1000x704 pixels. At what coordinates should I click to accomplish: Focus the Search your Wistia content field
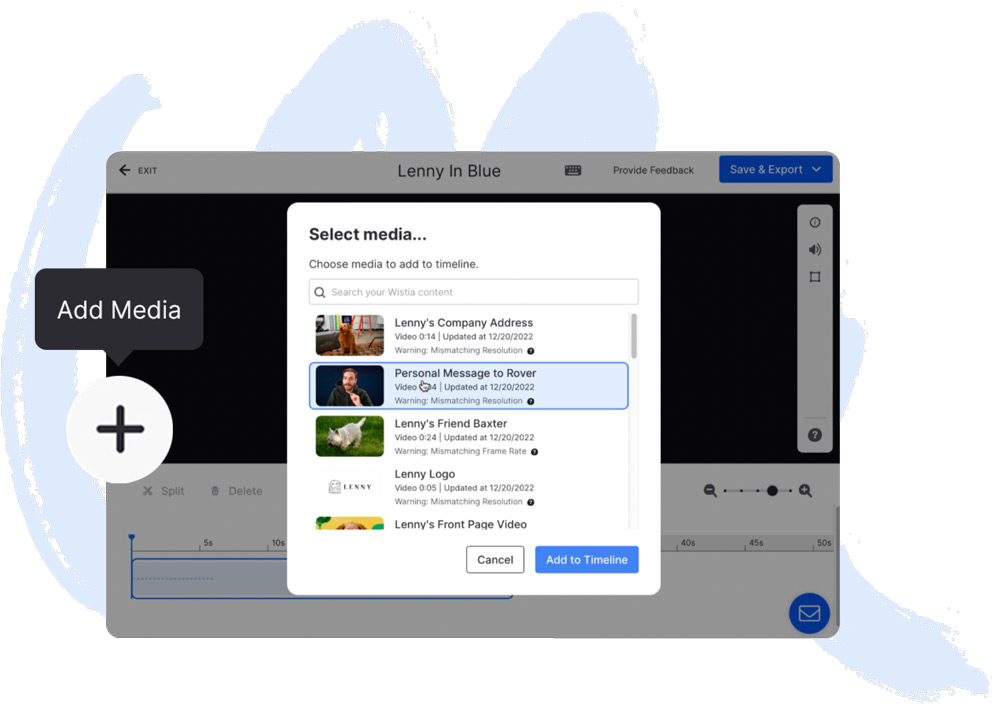coord(474,292)
